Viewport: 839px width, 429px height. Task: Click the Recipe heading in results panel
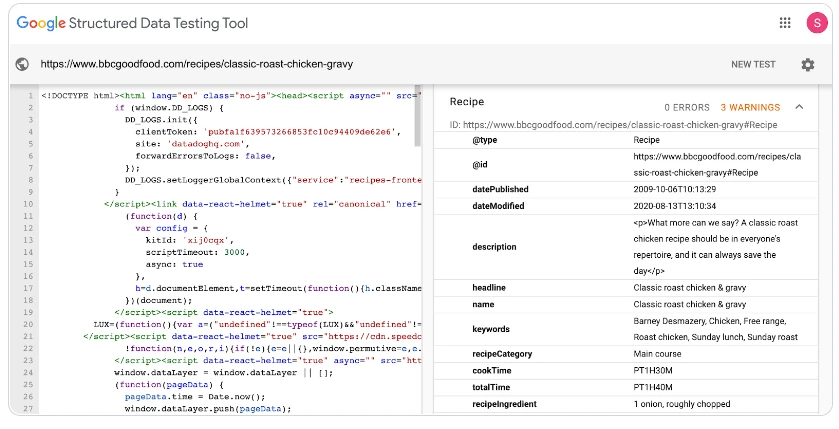(x=467, y=102)
